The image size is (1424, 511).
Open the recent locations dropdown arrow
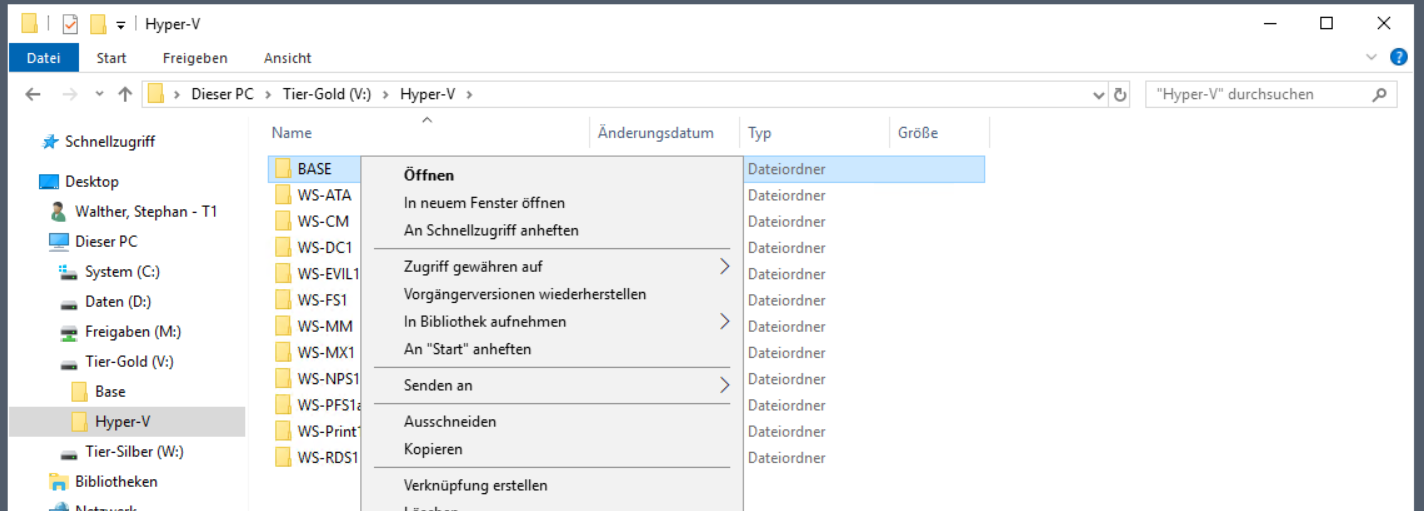click(99, 94)
